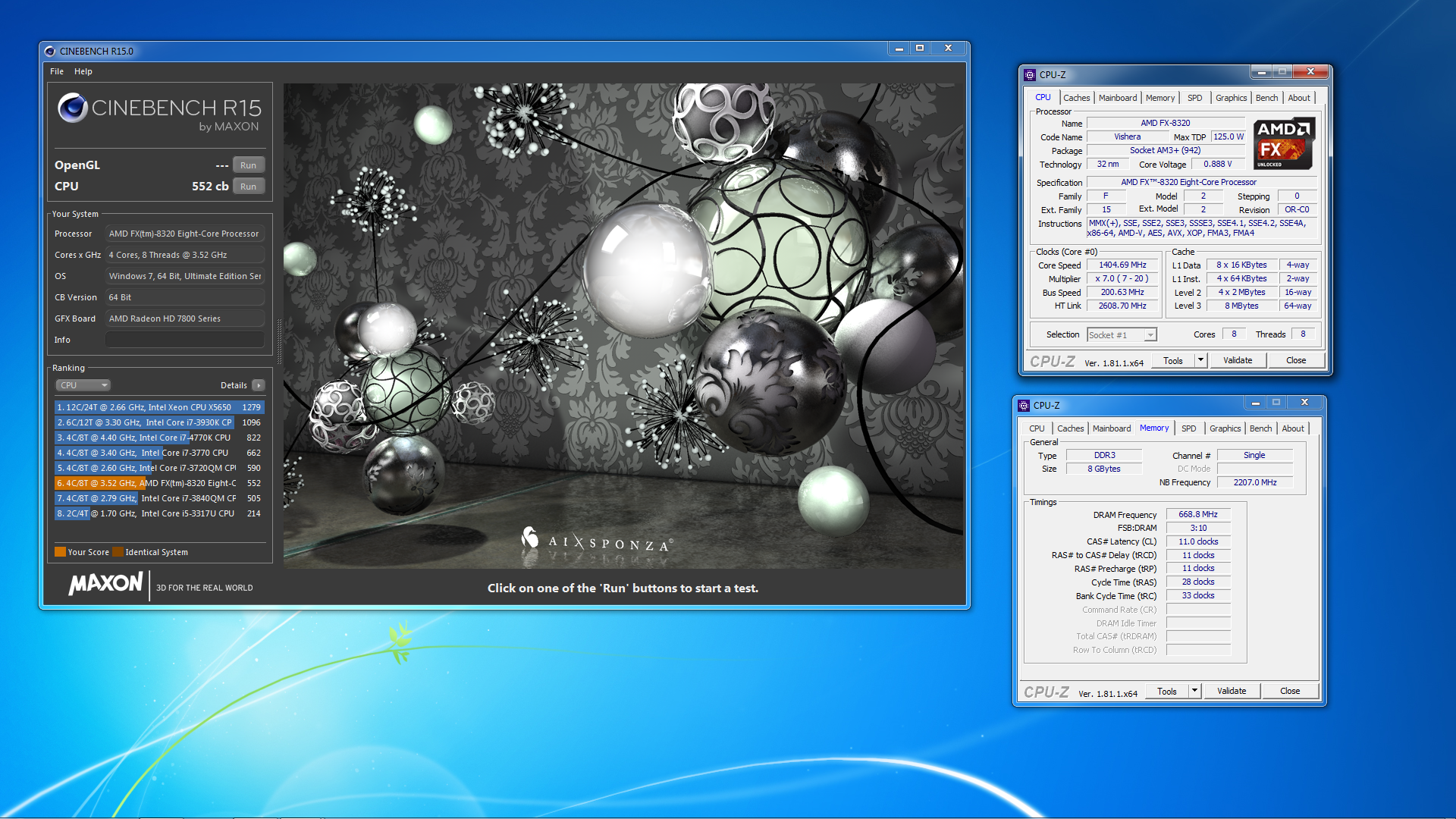Screen dimensions: 1456x819
Task: Click the Core Voltage 0.888 V value
Action: point(1218,164)
